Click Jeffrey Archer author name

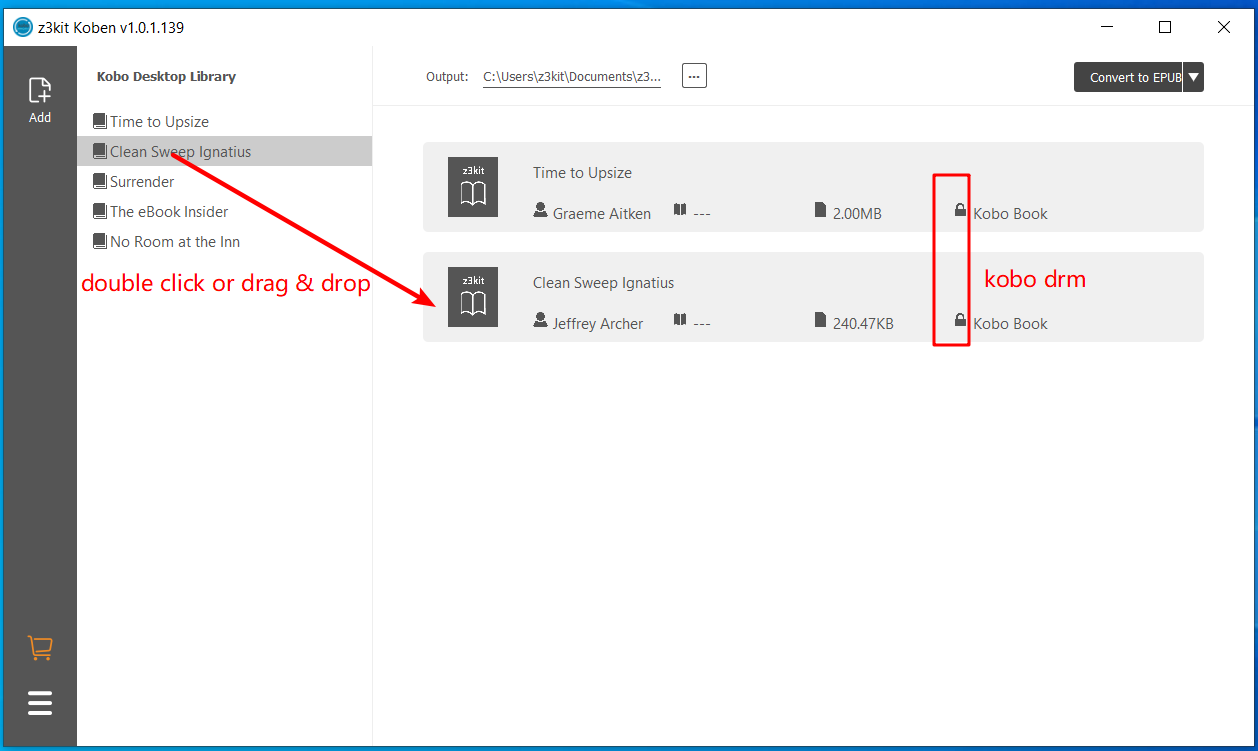pos(598,324)
